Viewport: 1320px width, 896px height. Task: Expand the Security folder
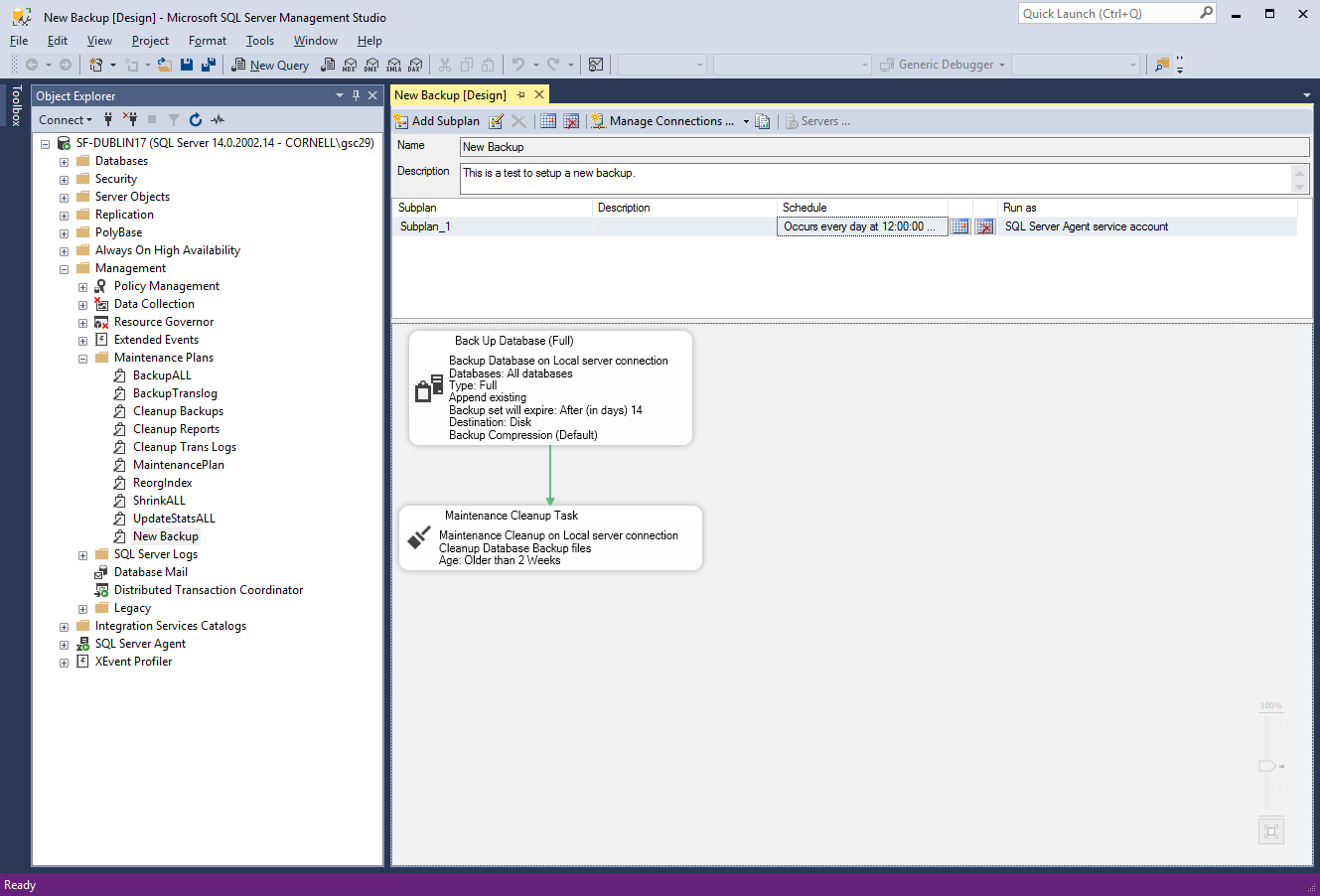pyautogui.click(x=65, y=180)
